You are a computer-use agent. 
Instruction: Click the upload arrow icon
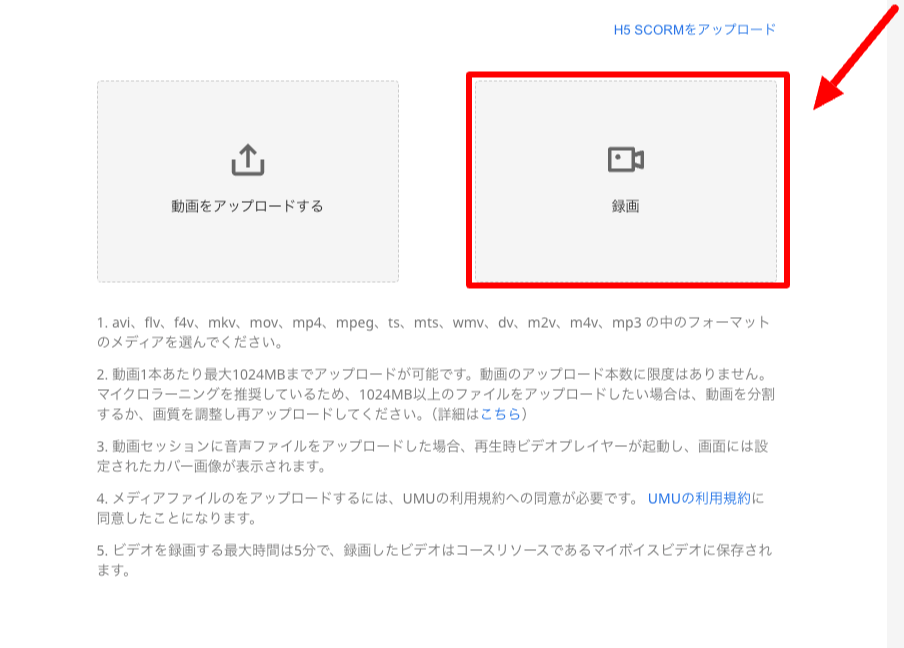tap(248, 160)
